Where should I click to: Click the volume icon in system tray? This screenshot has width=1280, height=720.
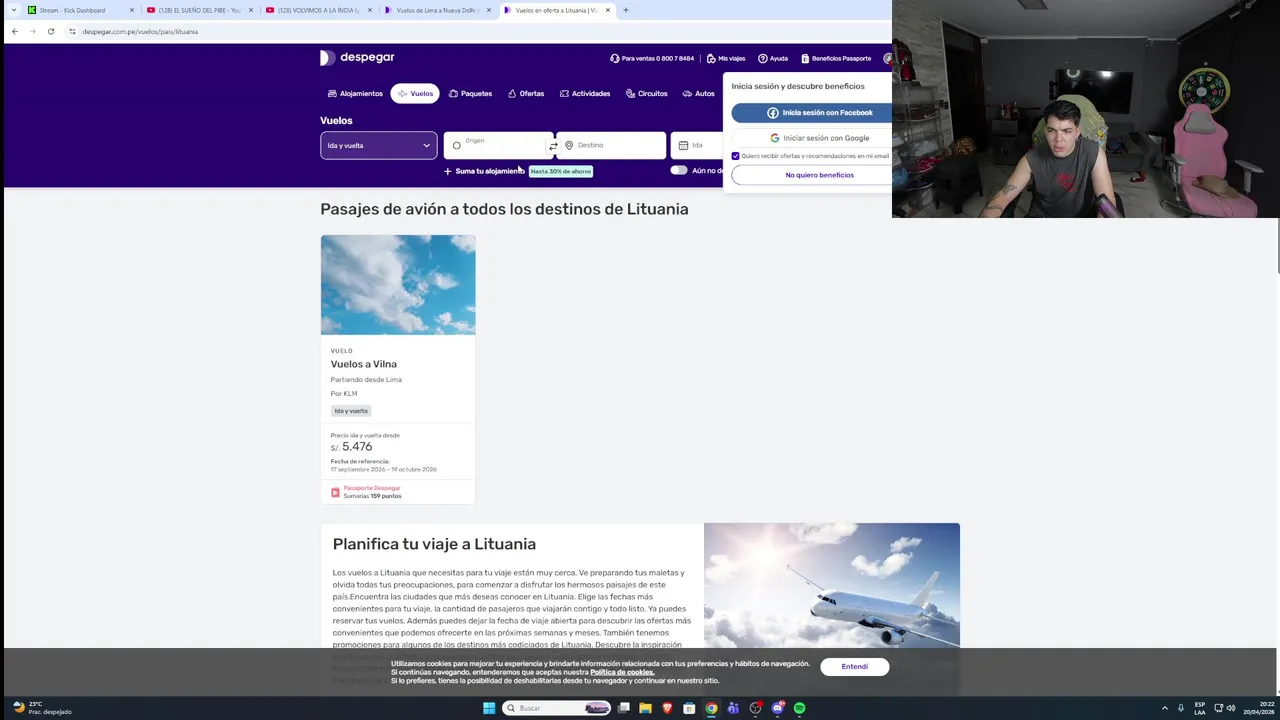point(1231,708)
